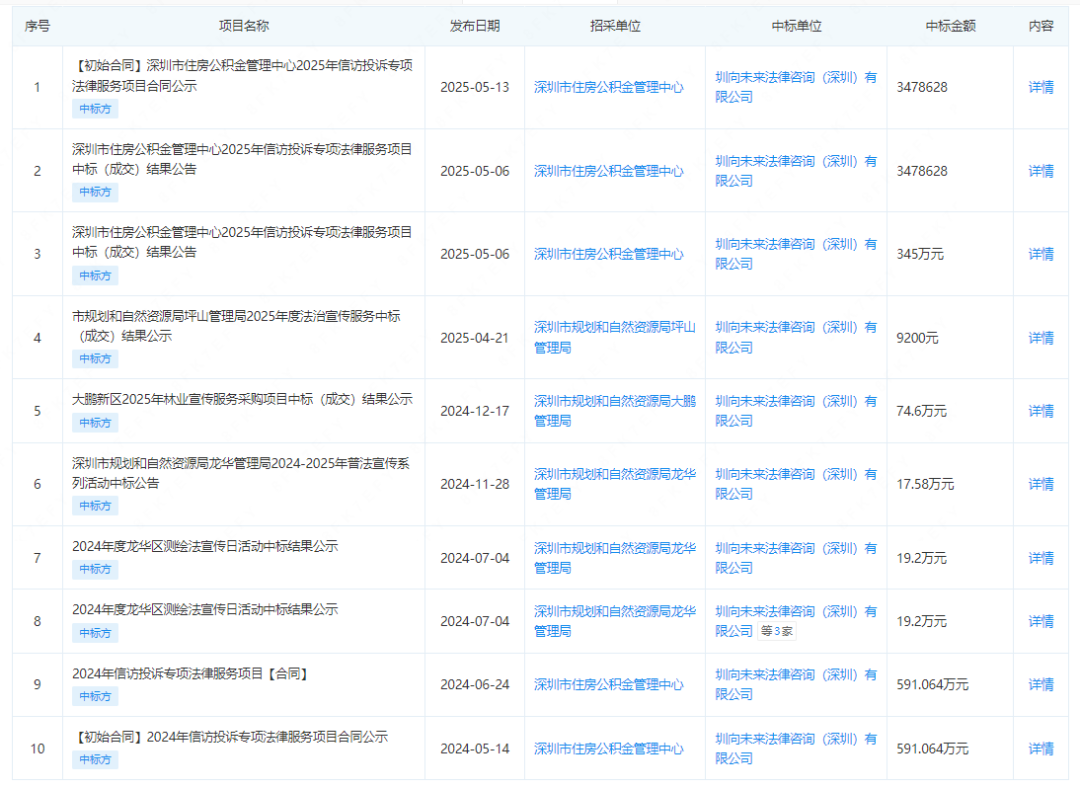
Task: Click 深圳市住房公积金管理中心 link in row 1
Action: coord(608,87)
